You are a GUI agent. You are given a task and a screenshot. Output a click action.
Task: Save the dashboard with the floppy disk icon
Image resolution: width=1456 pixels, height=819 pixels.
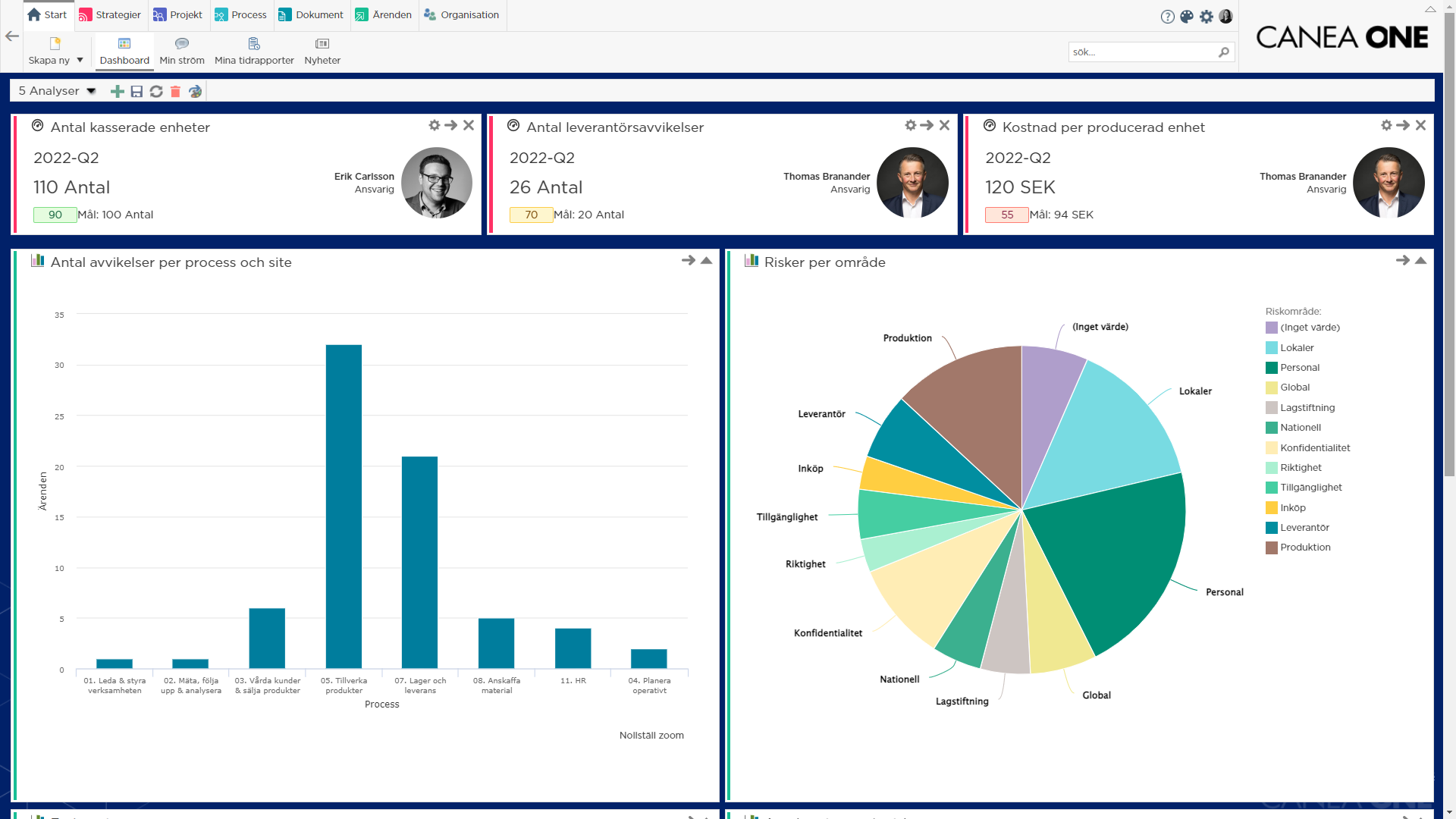[136, 92]
